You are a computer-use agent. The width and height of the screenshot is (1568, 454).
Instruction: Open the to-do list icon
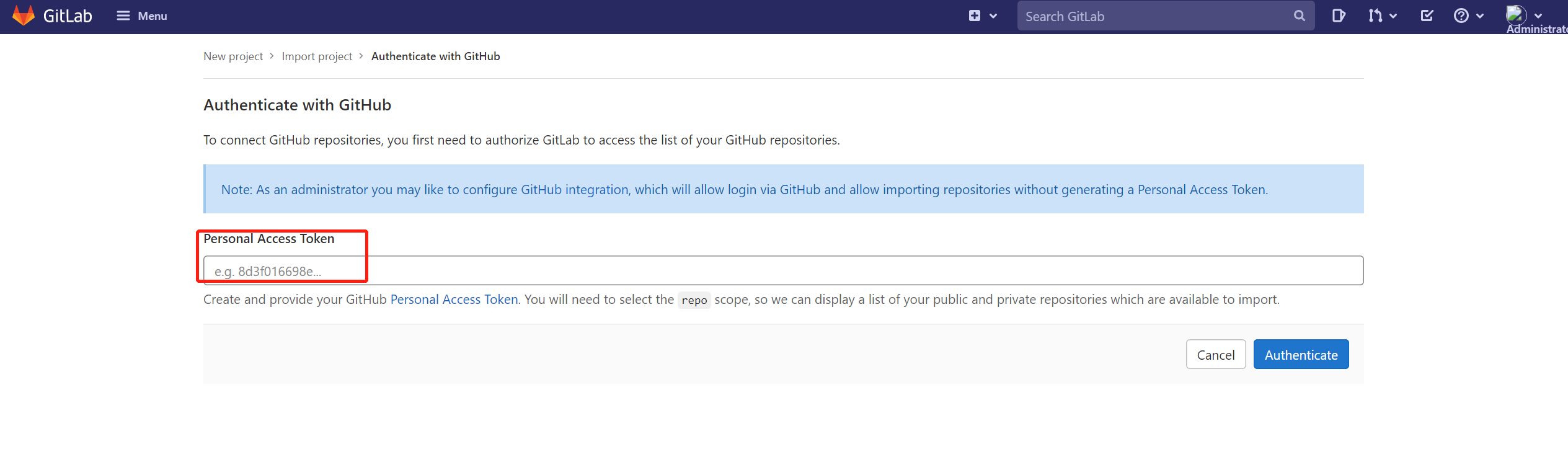pyautogui.click(x=1427, y=16)
